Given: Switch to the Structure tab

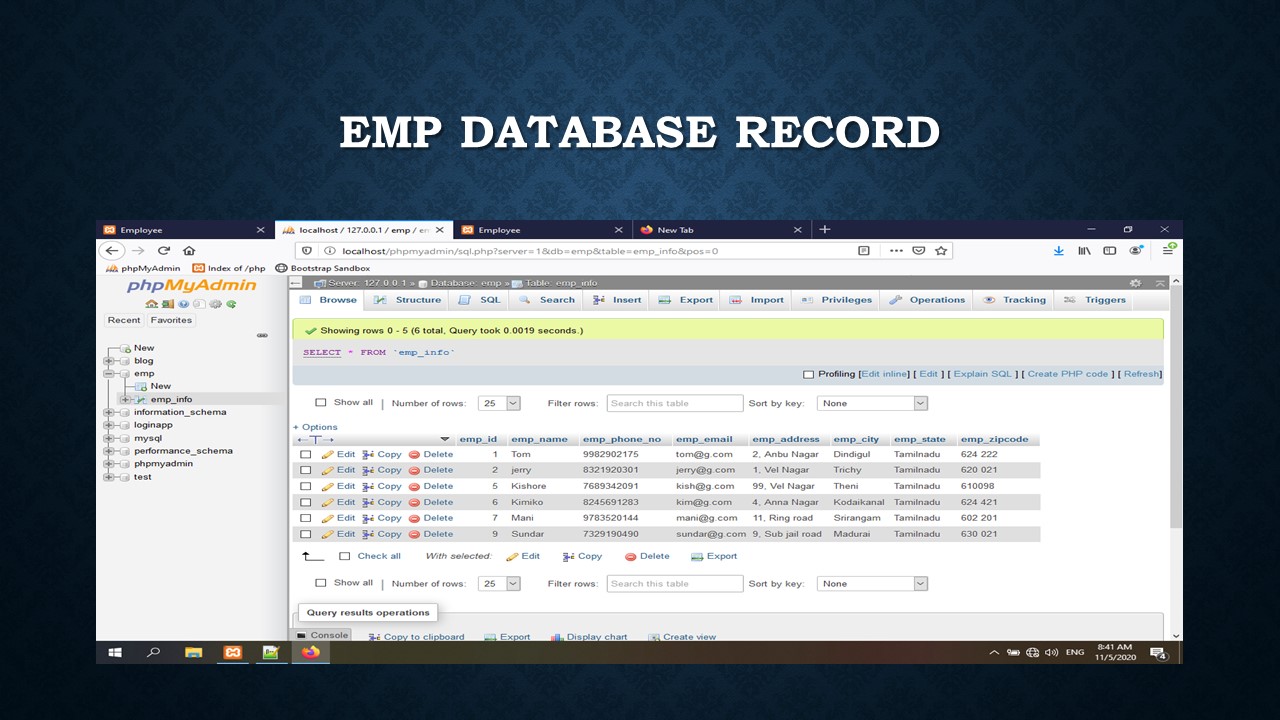Looking at the screenshot, I should [x=407, y=300].
